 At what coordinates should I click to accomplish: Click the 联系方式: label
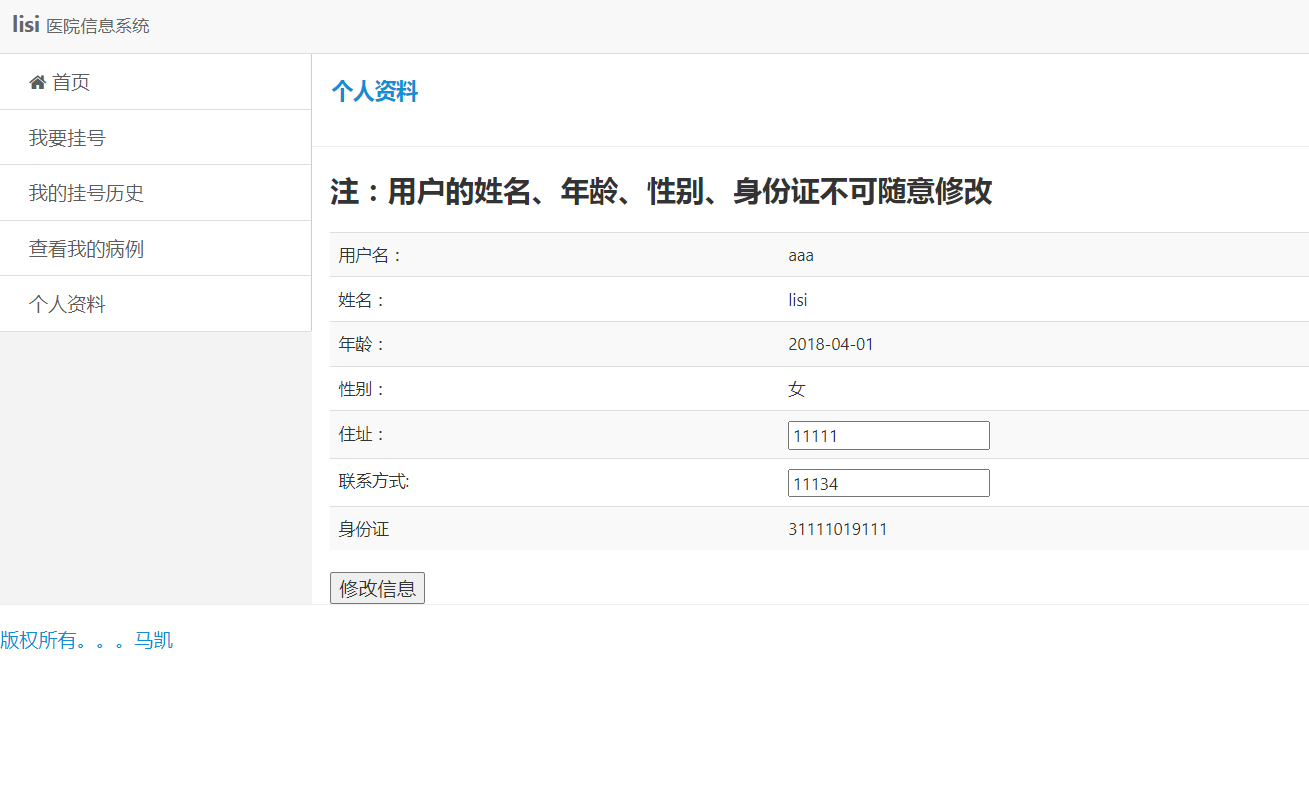[x=375, y=481]
